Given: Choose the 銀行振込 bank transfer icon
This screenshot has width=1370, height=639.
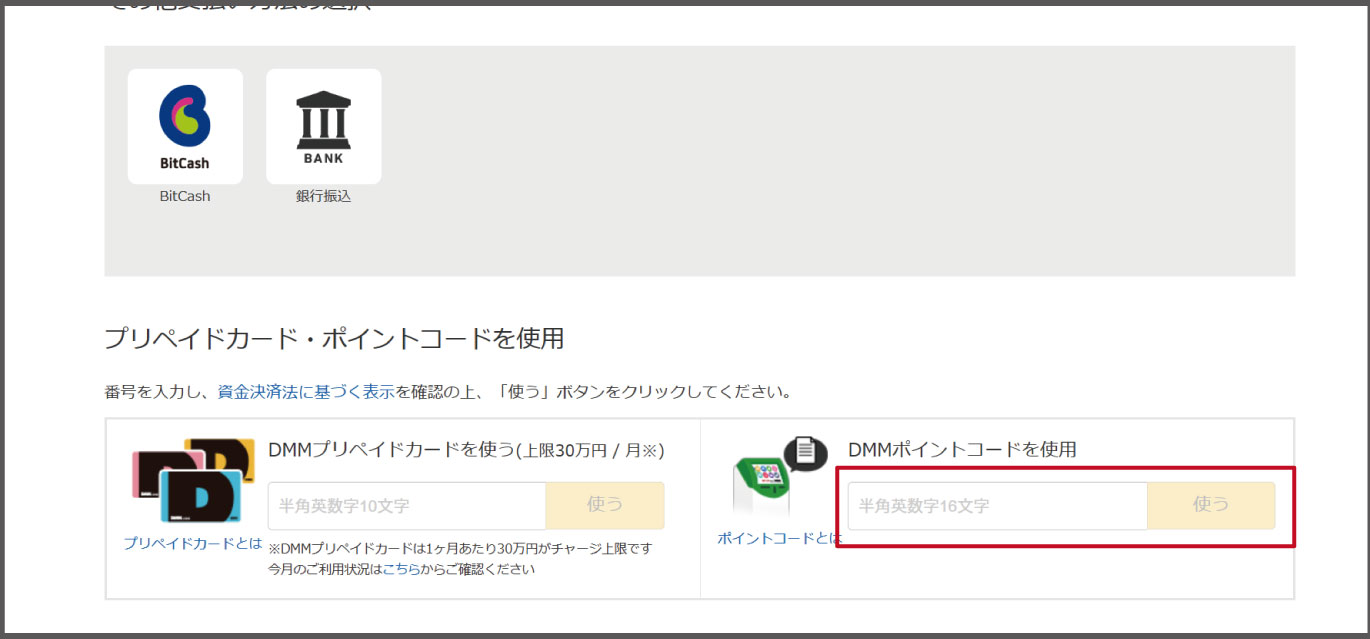Looking at the screenshot, I should click(322, 125).
